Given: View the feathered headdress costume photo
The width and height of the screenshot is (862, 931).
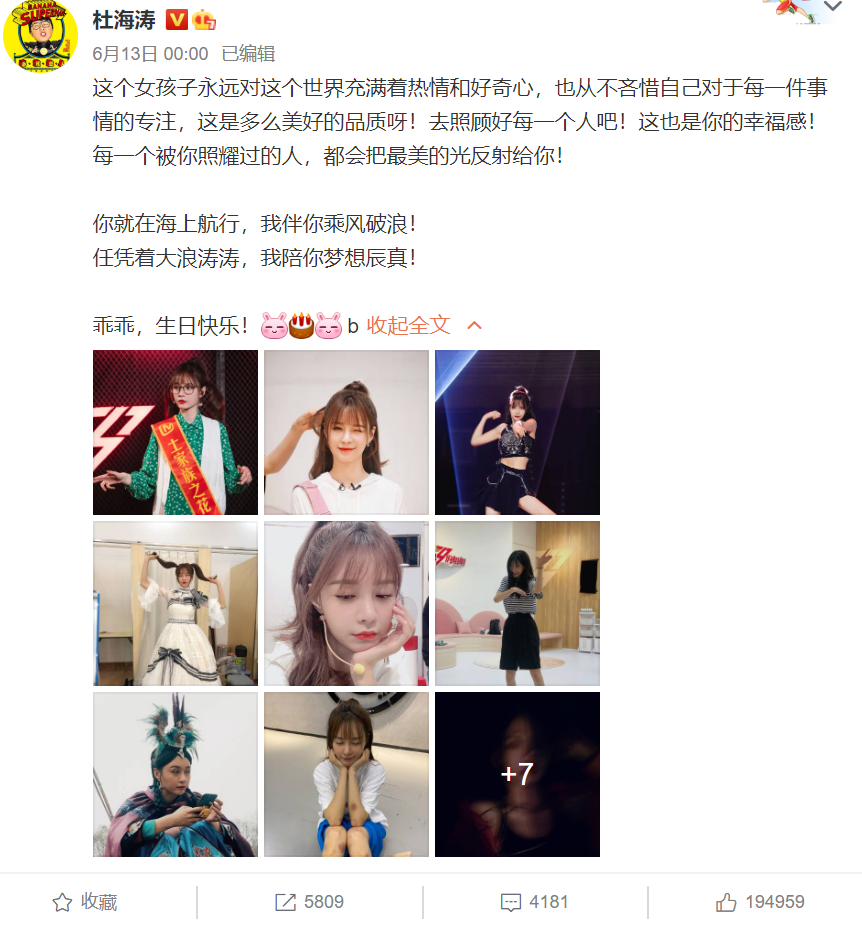Looking at the screenshot, I should point(175,774).
